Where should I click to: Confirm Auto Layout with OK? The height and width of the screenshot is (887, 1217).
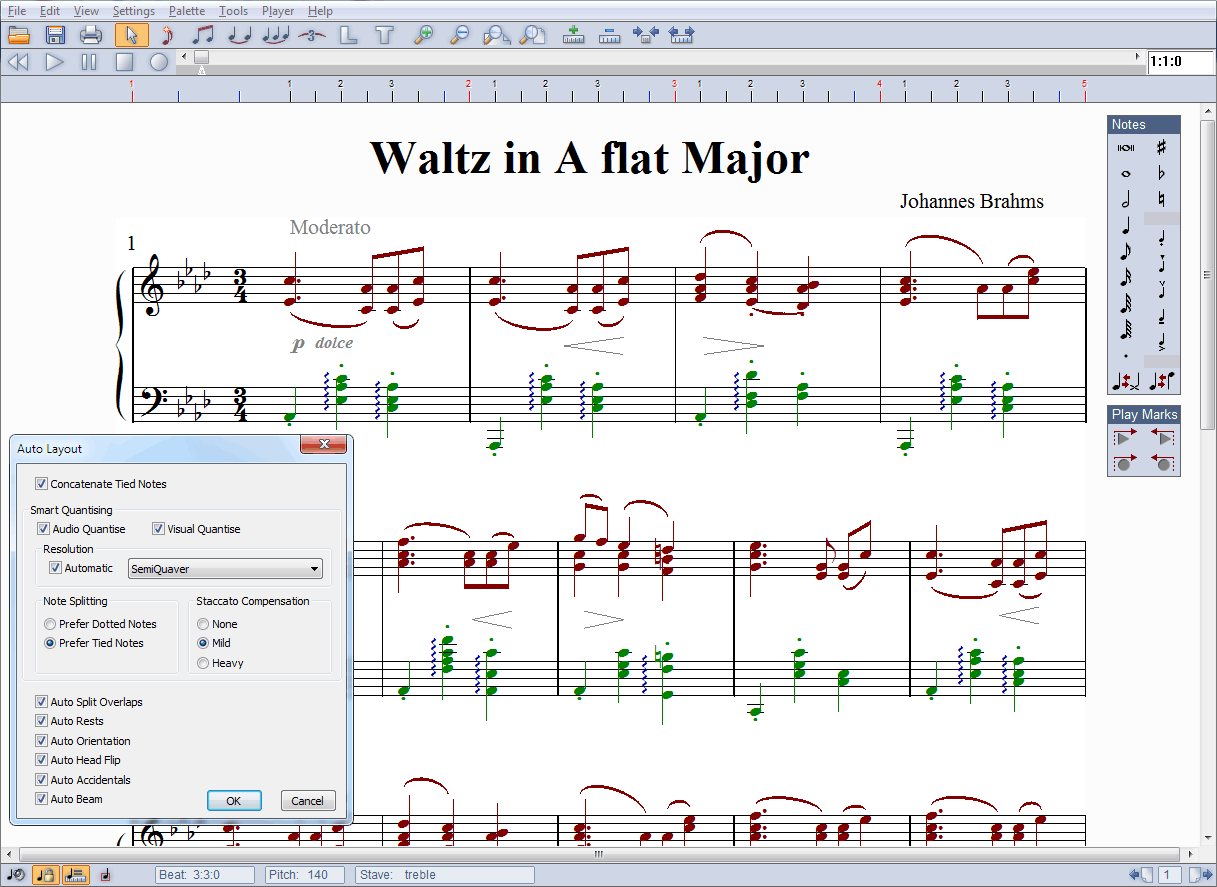[x=234, y=801]
